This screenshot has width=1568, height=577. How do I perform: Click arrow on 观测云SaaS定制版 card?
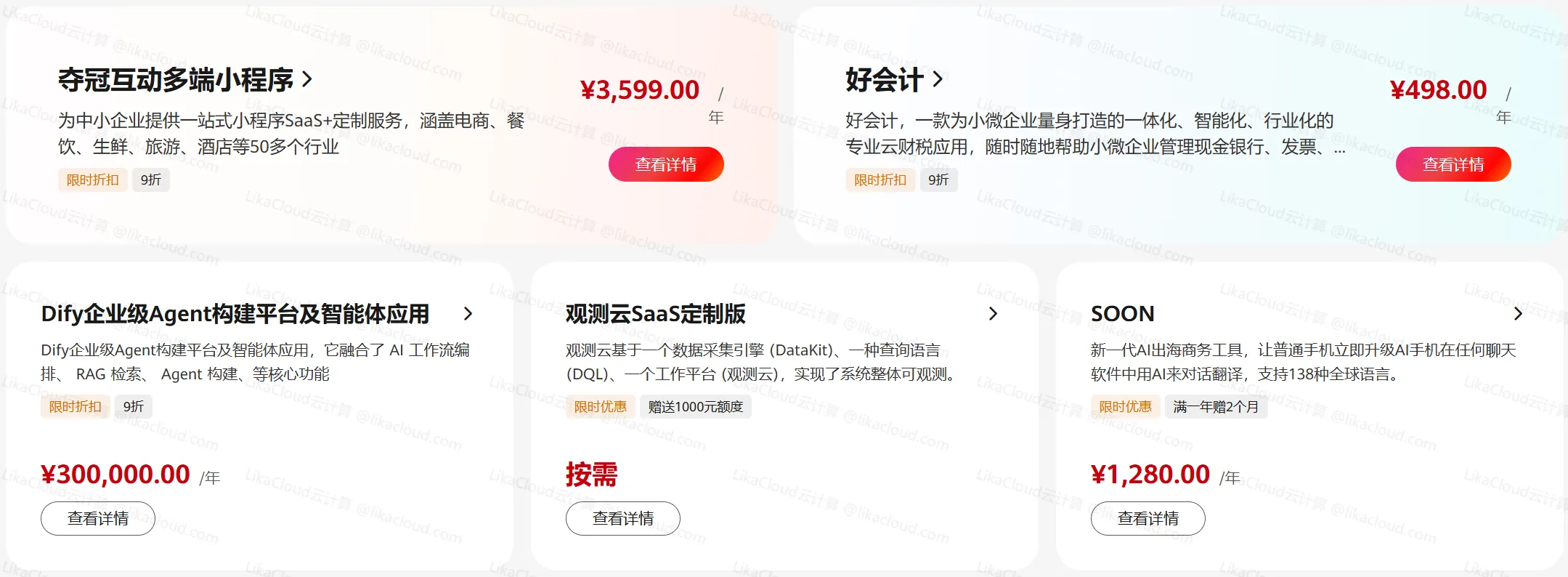pyautogui.click(x=993, y=314)
